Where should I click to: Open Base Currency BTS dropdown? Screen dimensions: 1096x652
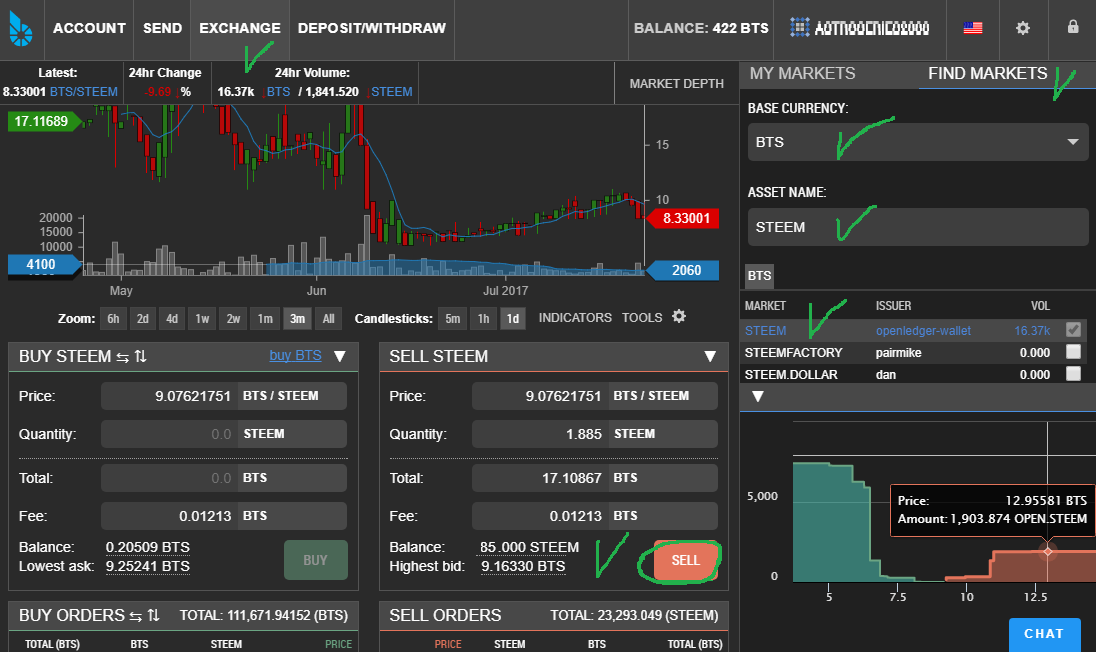918,142
